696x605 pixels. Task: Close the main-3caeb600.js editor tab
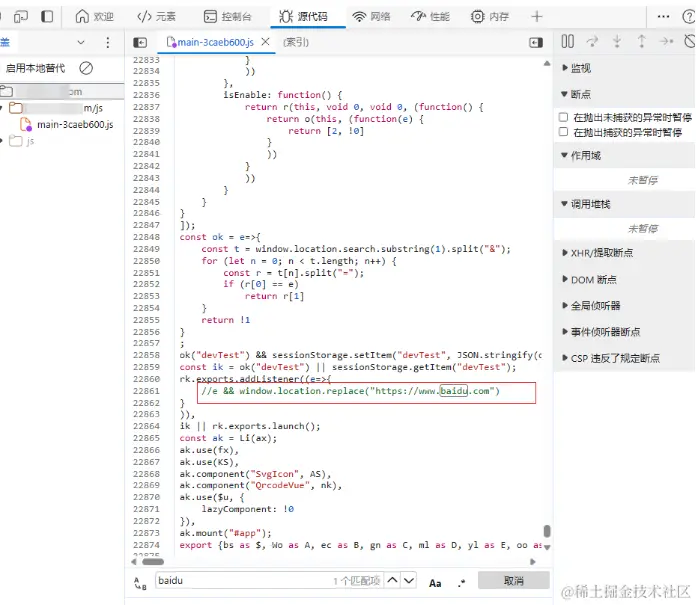tap(265, 42)
